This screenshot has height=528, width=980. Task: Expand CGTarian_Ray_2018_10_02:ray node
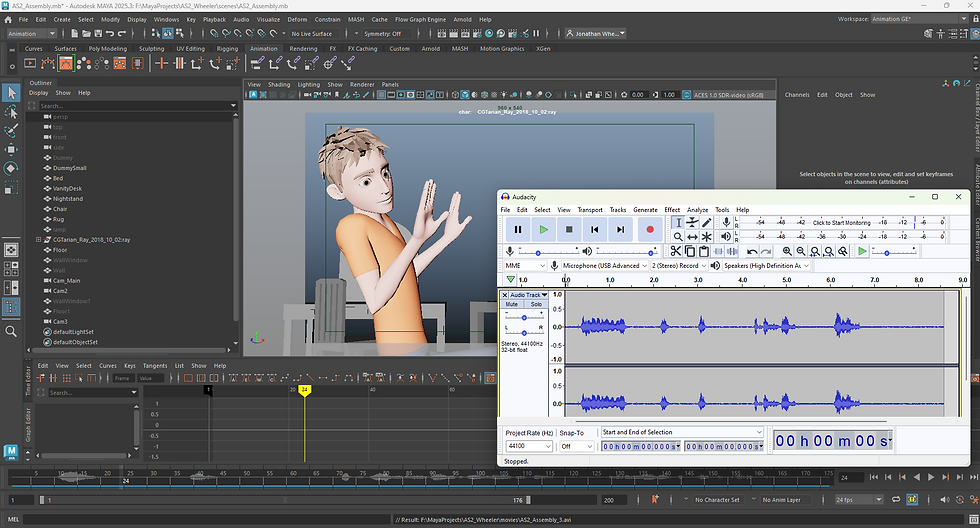[38, 239]
